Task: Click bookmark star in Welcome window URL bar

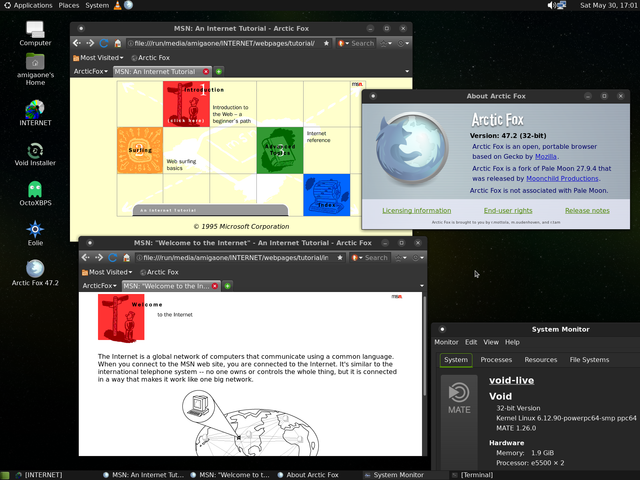Action: click(x=340, y=257)
